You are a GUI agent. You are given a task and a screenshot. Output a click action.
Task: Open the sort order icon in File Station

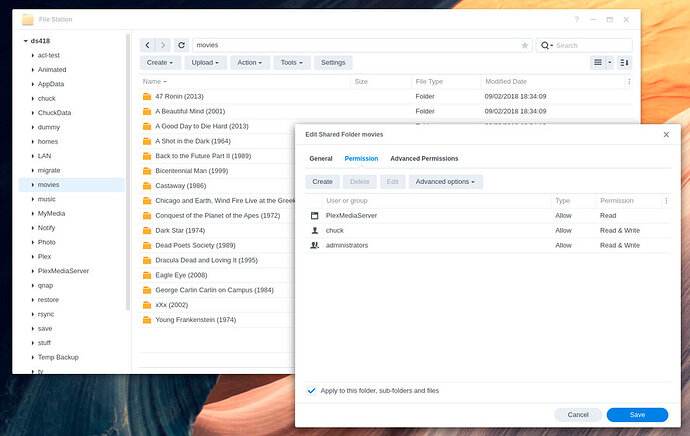624,62
